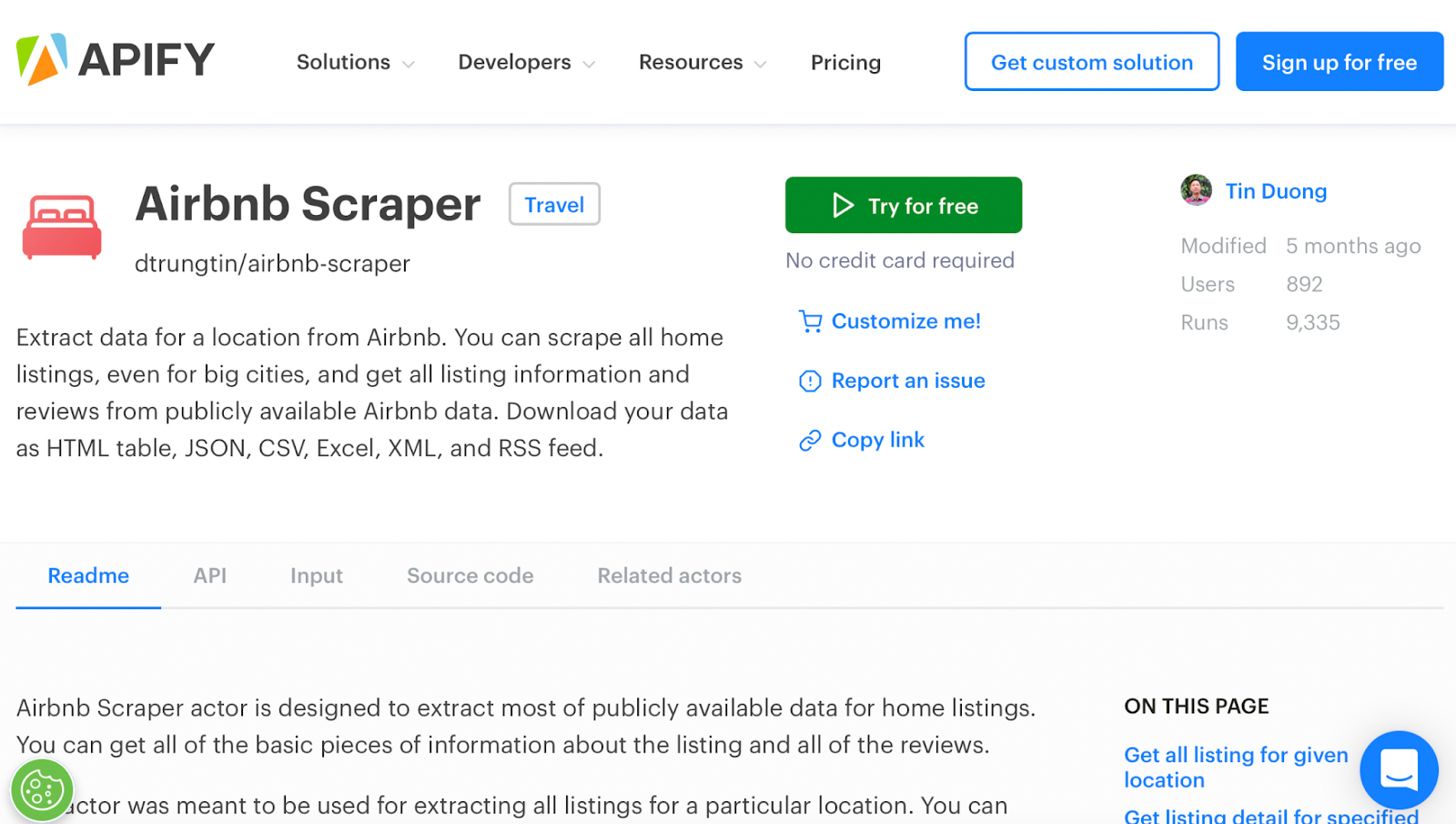The width and height of the screenshot is (1456, 824).
Task: Click the Airbnb Scraper heading
Action: (308, 203)
